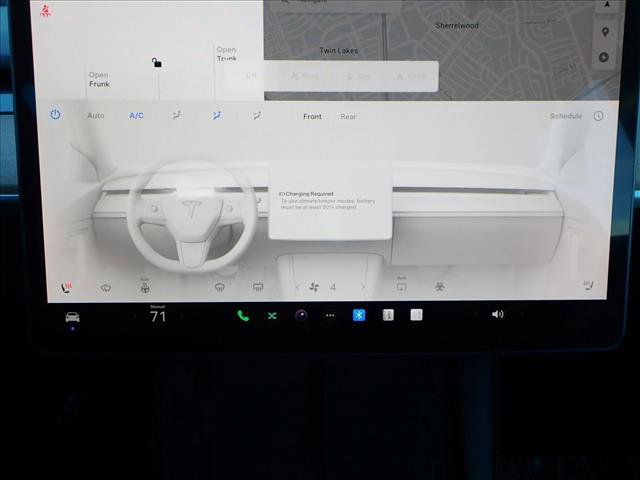Switch to the Rear climate tab
The width and height of the screenshot is (640, 480).
[348, 117]
